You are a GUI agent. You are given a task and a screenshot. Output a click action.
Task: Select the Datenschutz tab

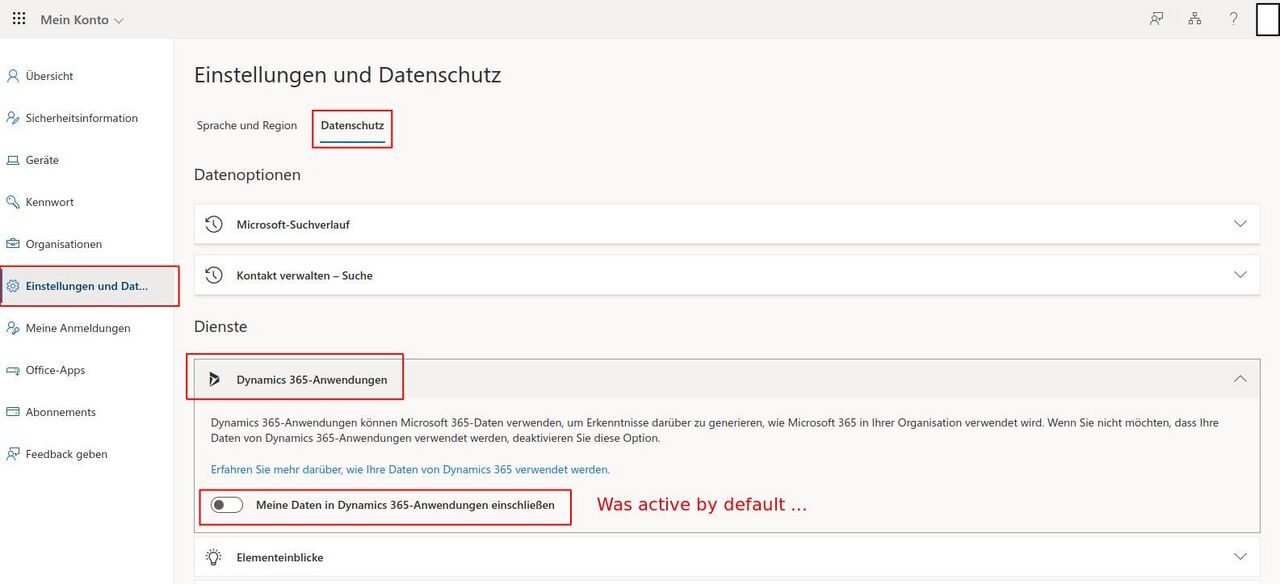(x=352, y=126)
